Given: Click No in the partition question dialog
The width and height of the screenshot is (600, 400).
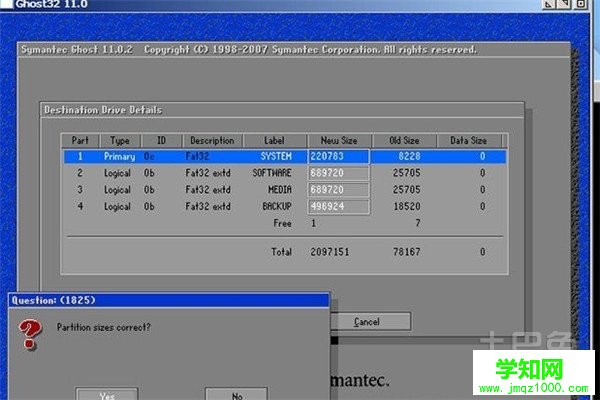Looking at the screenshot, I should pos(236,394).
